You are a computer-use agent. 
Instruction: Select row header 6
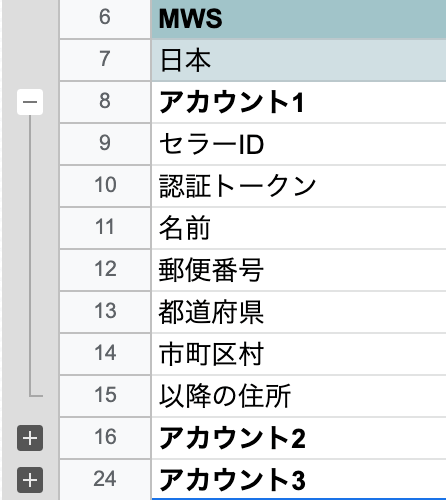pos(105,18)
